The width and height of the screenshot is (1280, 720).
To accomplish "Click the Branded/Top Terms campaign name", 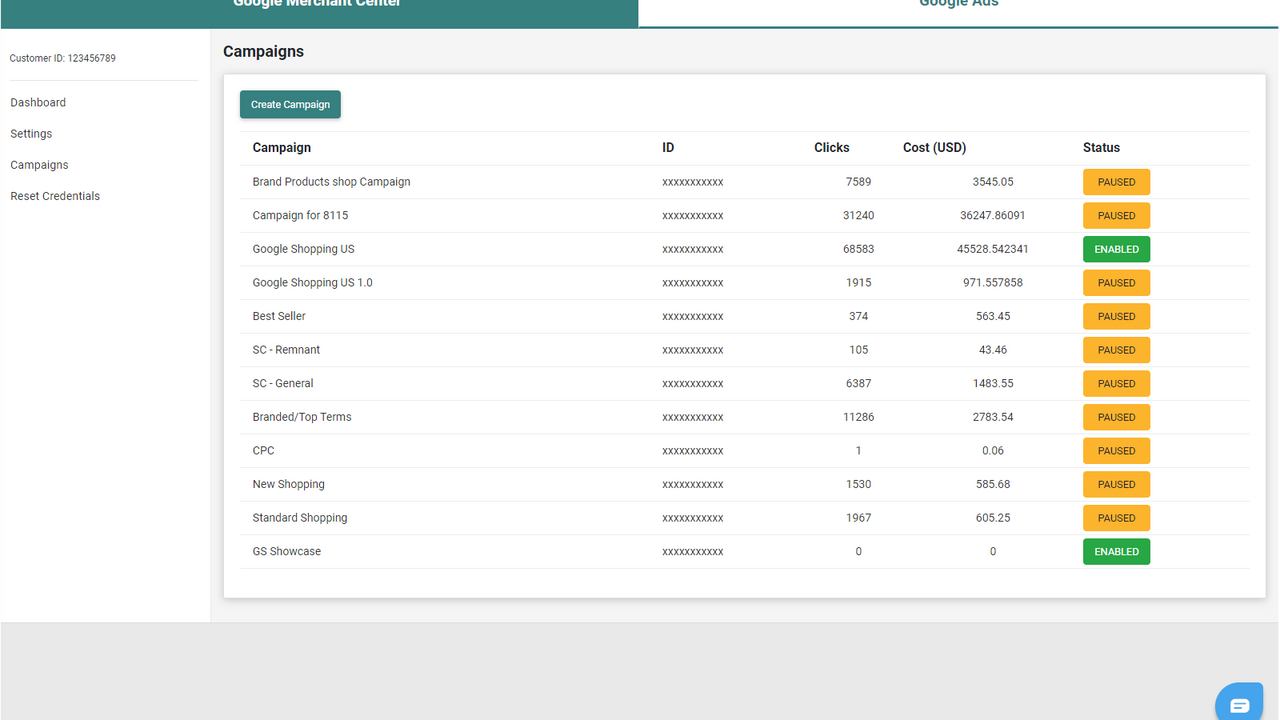I will pos(302,417).
